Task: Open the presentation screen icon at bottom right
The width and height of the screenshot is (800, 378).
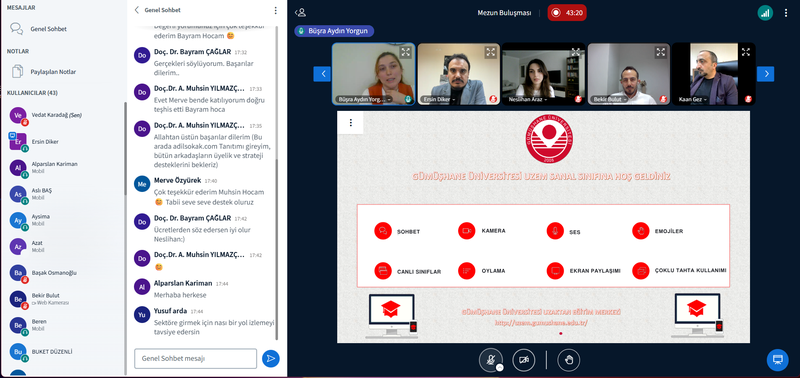Action: point(777,360)
